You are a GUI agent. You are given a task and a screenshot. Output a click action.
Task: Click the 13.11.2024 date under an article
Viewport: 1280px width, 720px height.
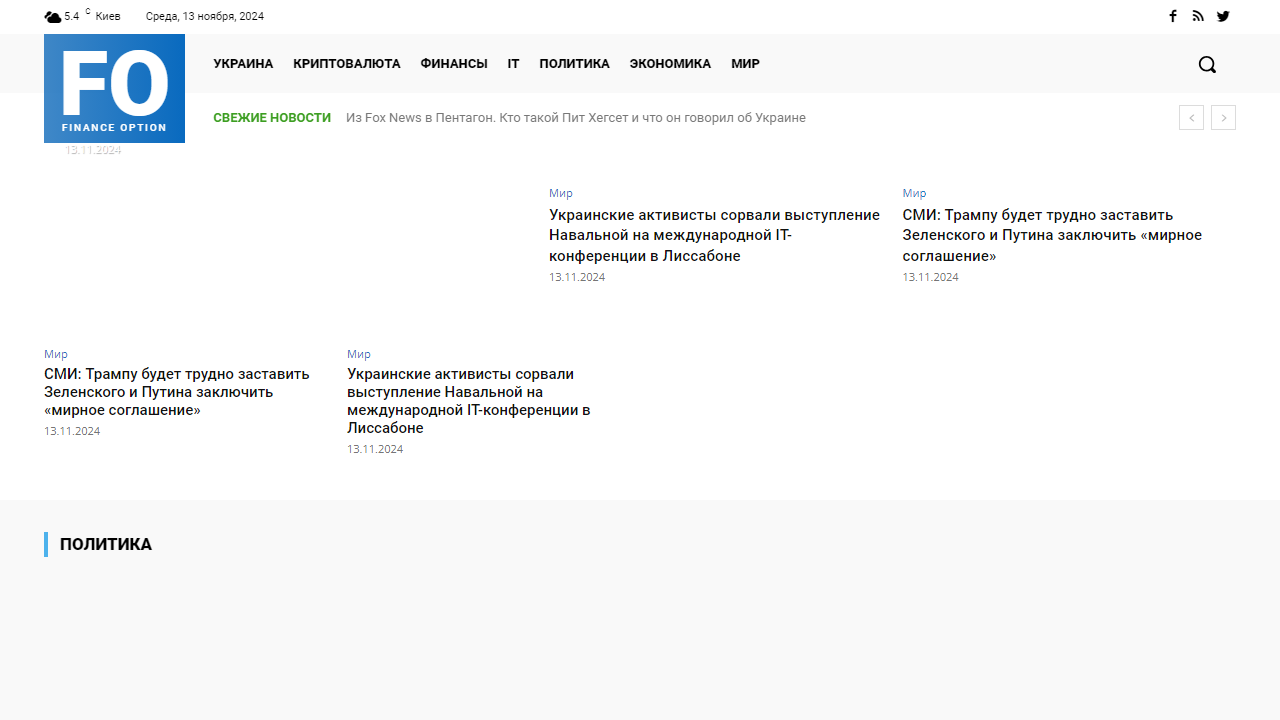[576, 277]
